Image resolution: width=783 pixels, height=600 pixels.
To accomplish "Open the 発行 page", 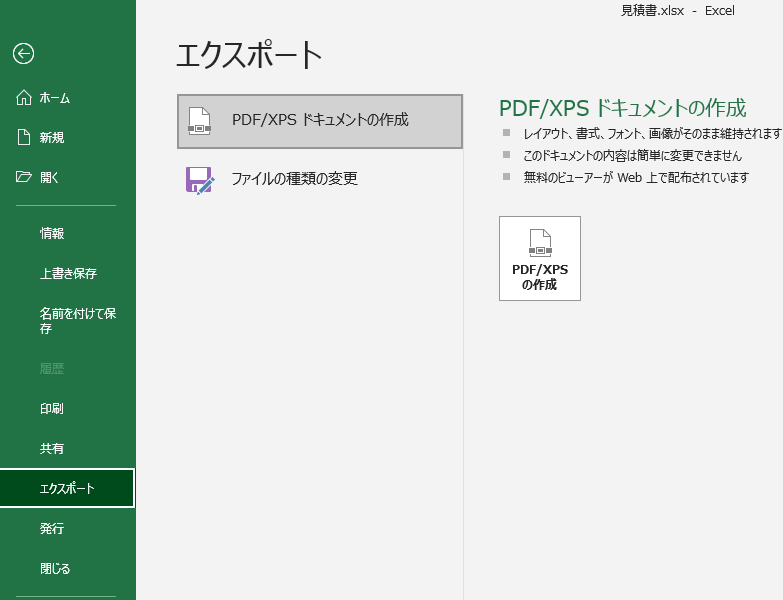I will tap(52, 528).
